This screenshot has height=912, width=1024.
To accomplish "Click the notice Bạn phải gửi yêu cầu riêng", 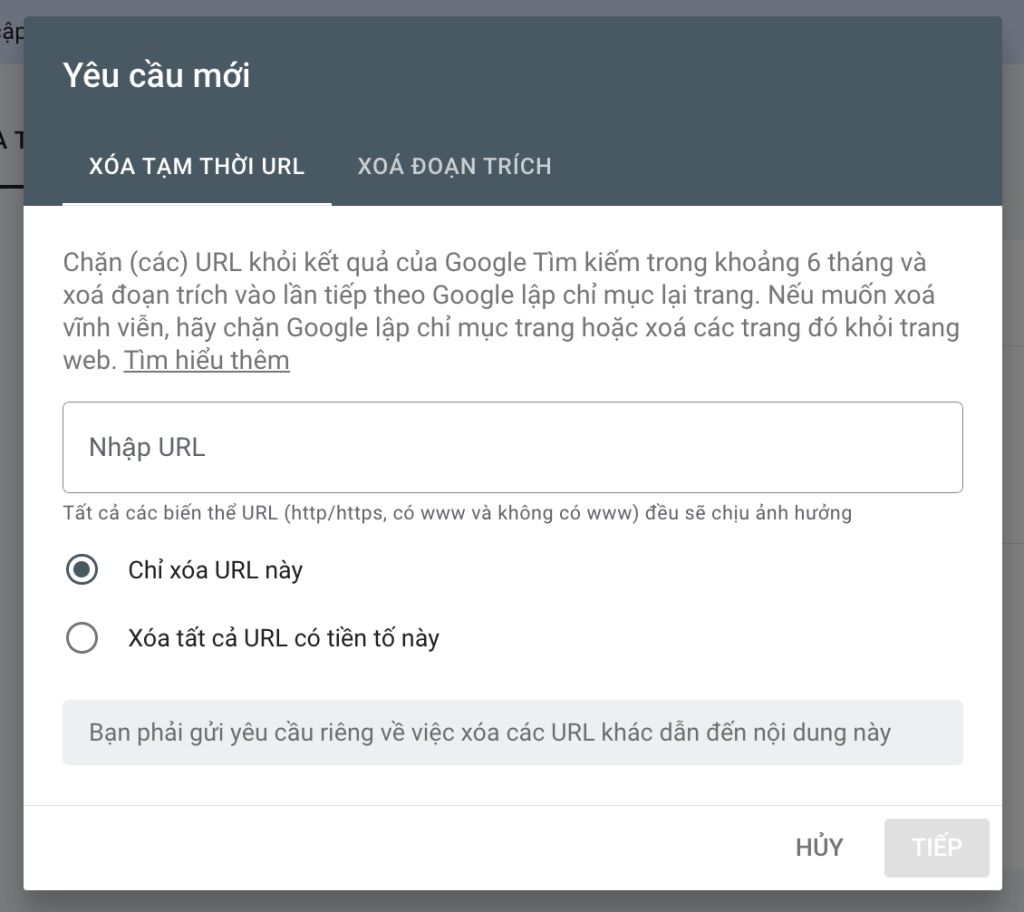I will [513, 732].
